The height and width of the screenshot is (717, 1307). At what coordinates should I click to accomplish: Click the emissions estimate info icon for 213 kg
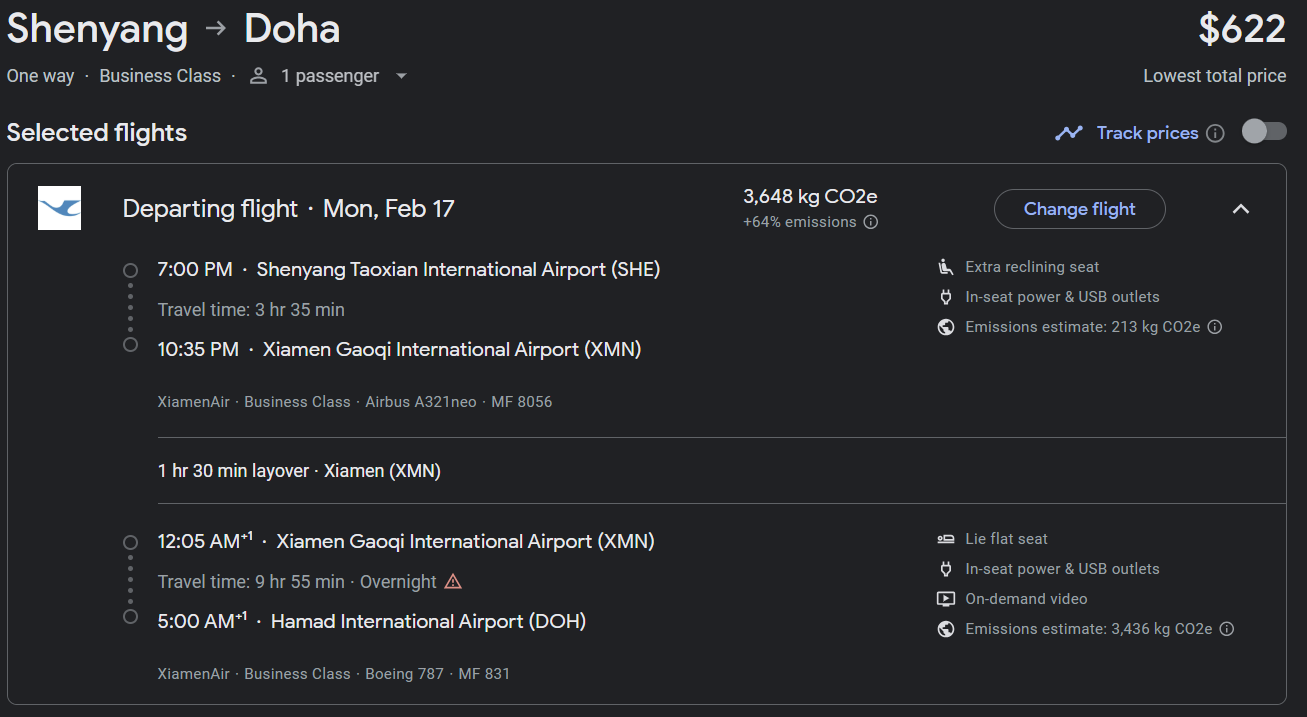point(1214,327)
